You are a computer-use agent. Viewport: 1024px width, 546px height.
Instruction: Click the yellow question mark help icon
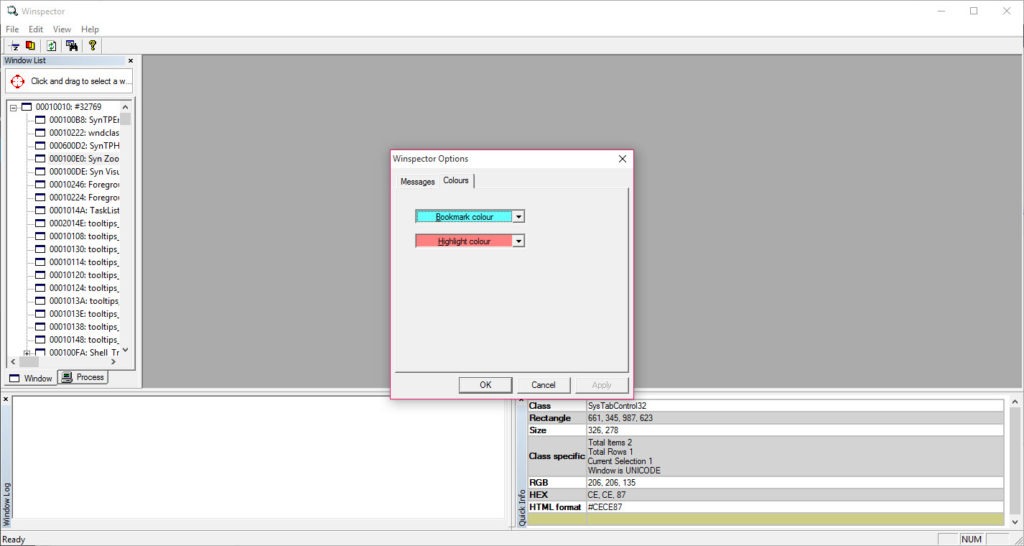(92, 45)
